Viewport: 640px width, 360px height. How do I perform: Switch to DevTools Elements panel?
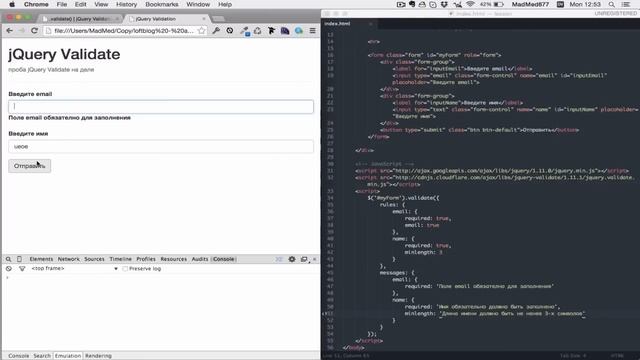[x=41, y=259]
